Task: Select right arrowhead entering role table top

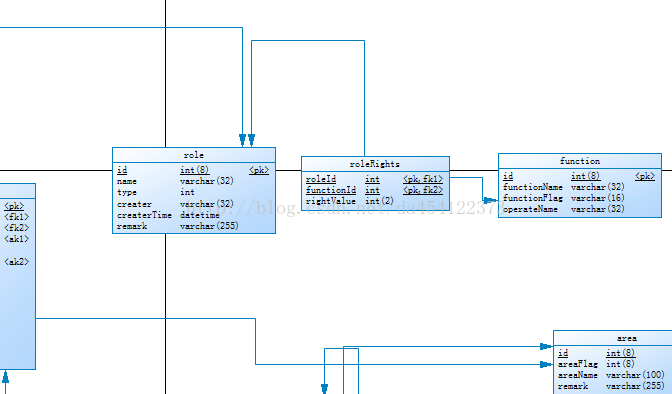Action: 252,140
